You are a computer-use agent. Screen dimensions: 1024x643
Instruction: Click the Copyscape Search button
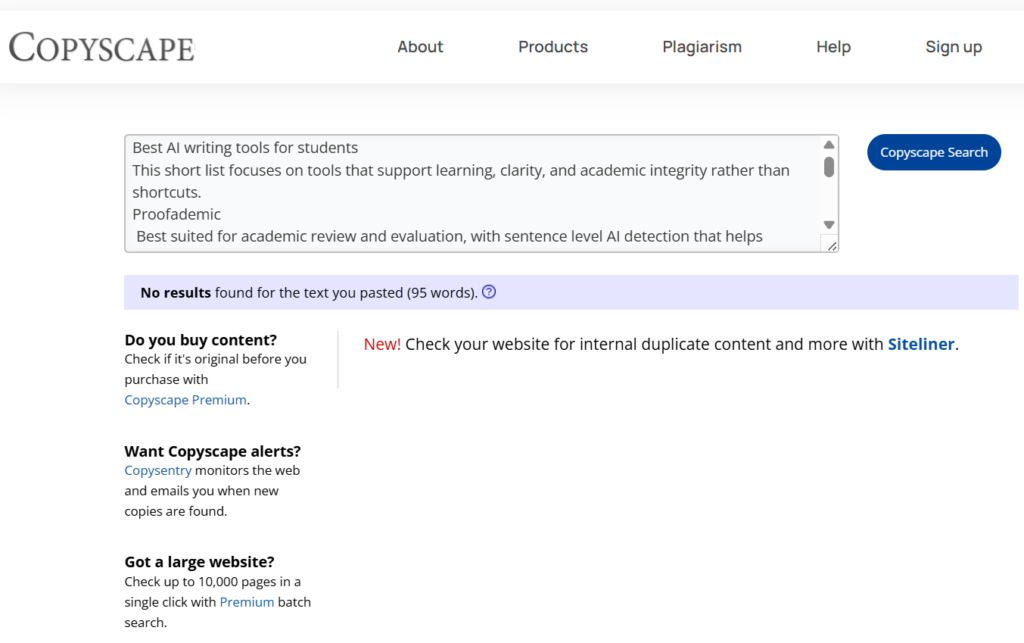(933, 152)
